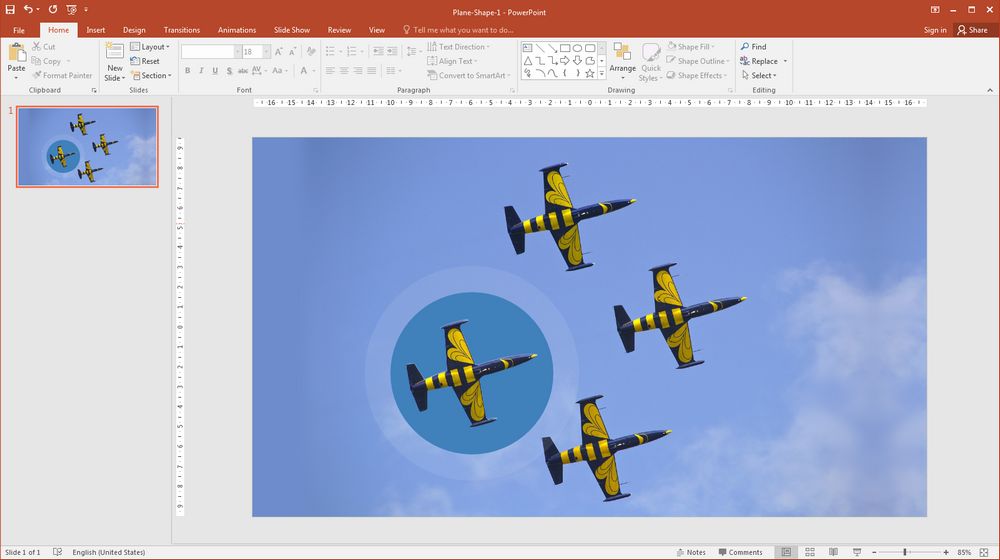The height and width of the screenshot is (560, 1000).
Task: Switch to the Design tab
Action: click(134, 30)
